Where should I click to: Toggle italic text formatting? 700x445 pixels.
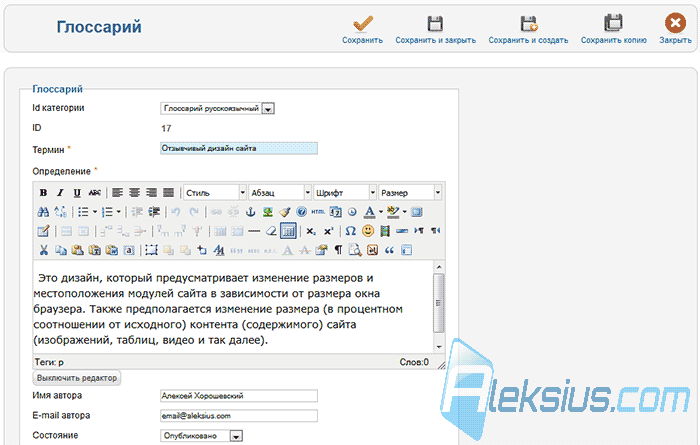60,193
